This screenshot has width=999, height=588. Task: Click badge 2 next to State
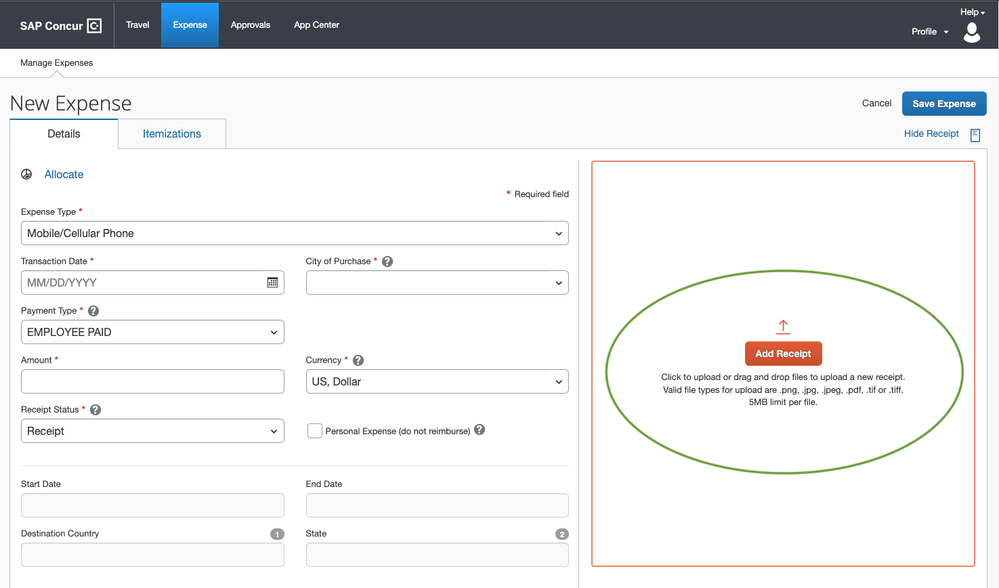(x=561, y=534)
